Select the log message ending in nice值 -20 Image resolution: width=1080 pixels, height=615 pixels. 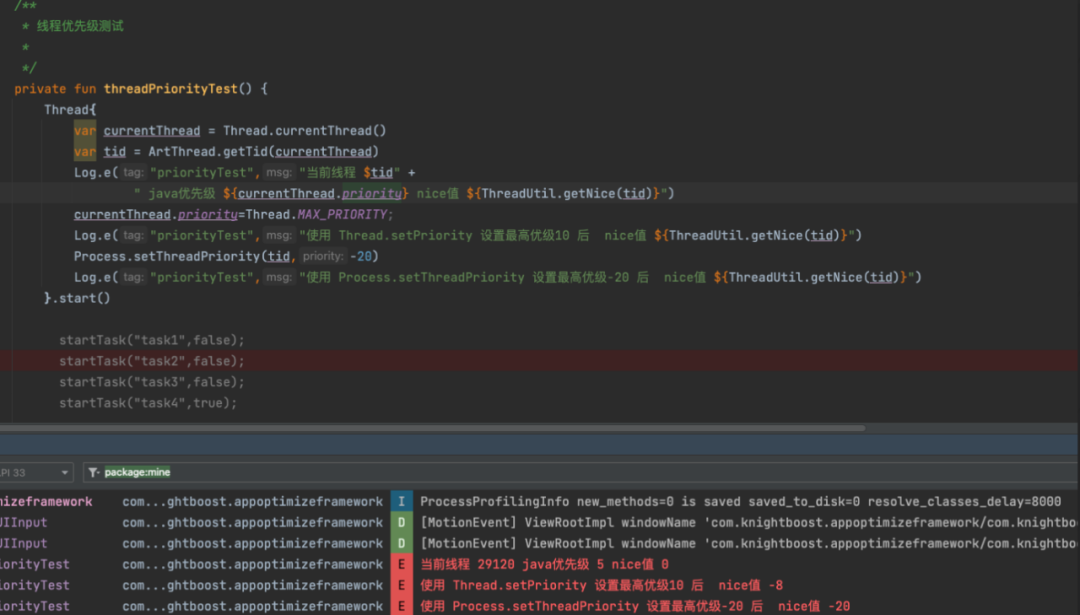point(635,606)
